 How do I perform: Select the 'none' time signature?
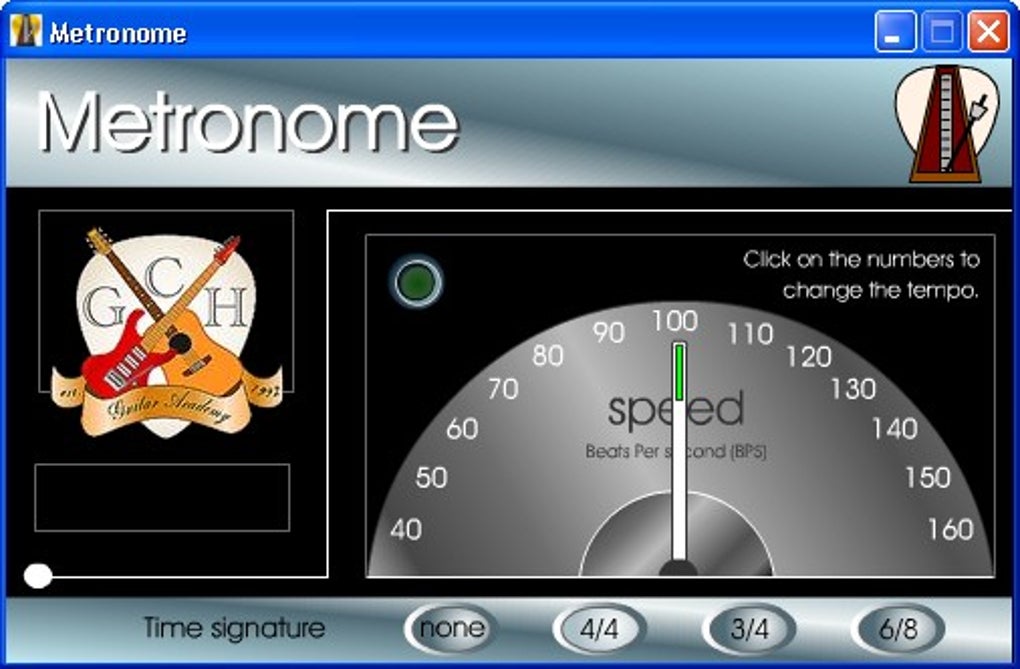point(451,629)
